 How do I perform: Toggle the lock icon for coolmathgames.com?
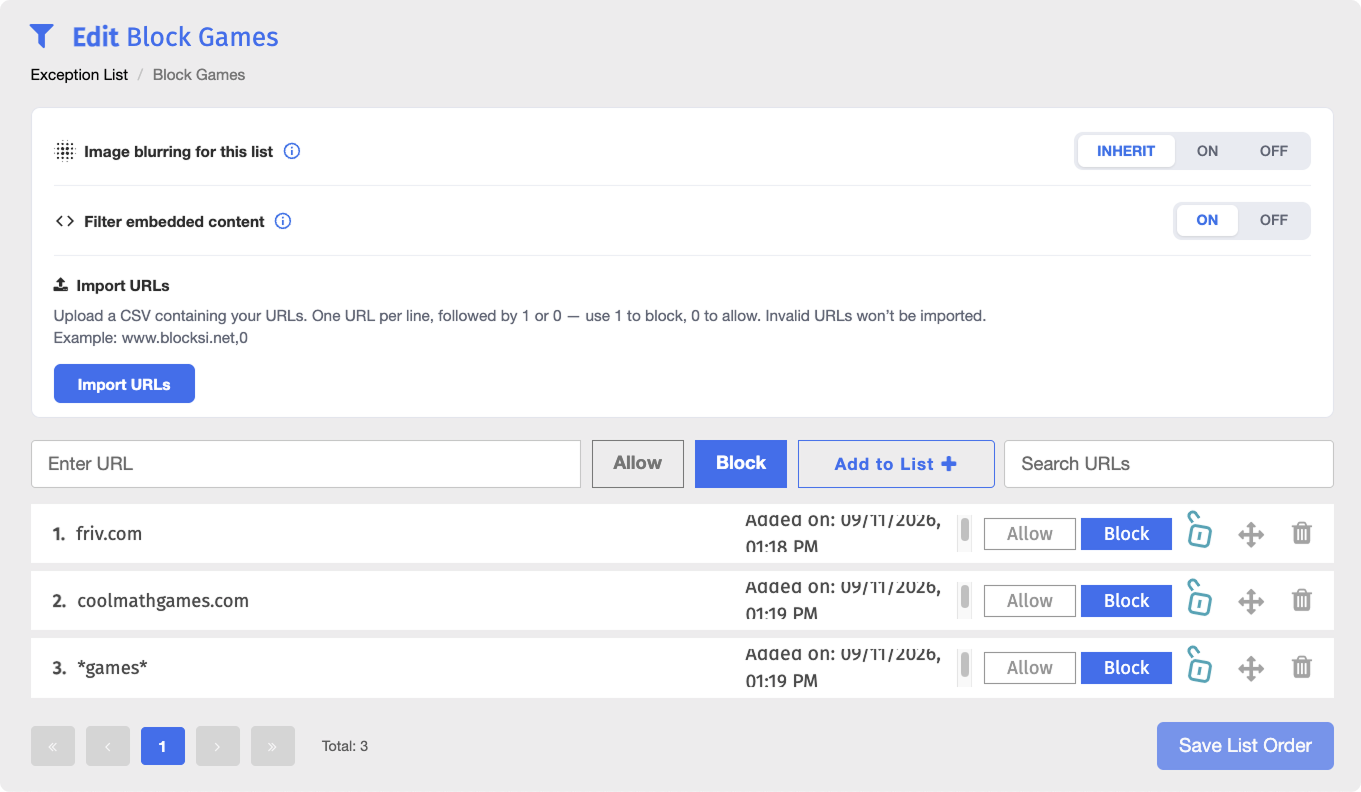coord(1199,597)
